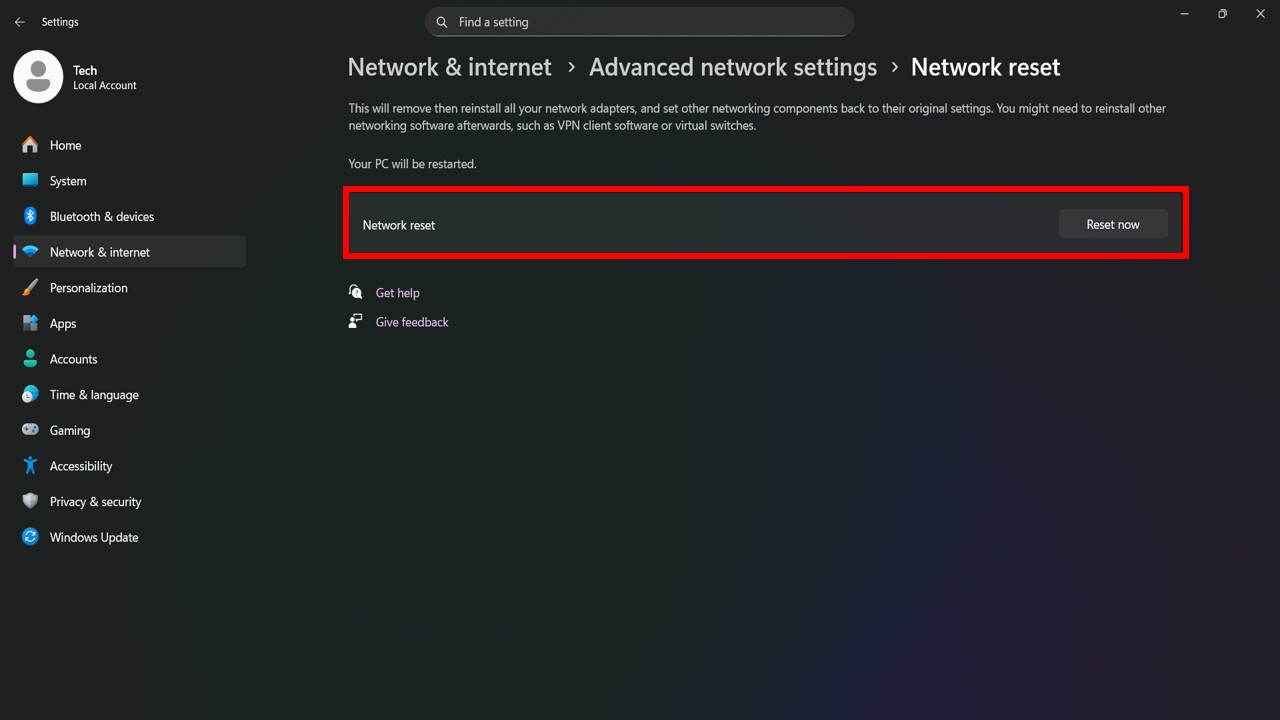Click the Bluetooth & devices icon
Viewport: 1280px width, 720px height.
coord(30,216)
